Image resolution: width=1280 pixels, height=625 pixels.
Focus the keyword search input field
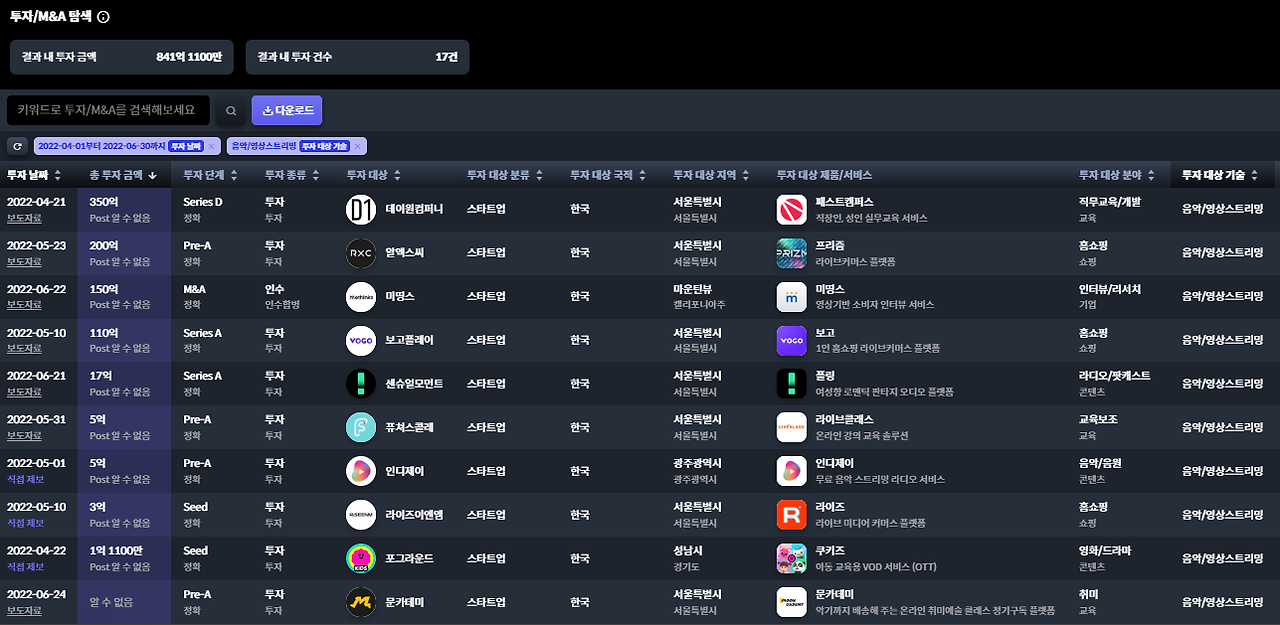click(108, 110)
